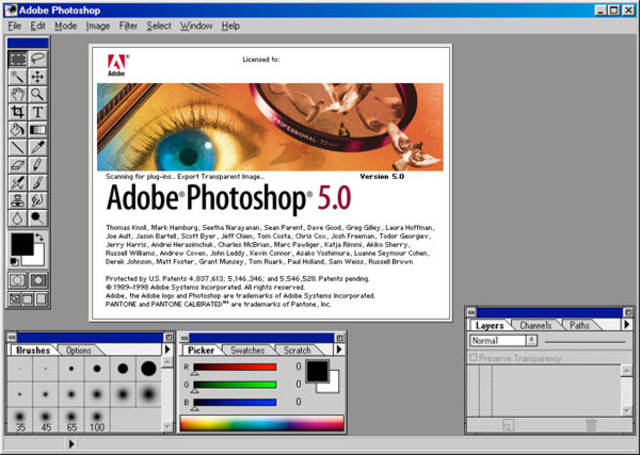Select the Zoom magnifier tool
This screenshot has height=455, width=640.
38,94
